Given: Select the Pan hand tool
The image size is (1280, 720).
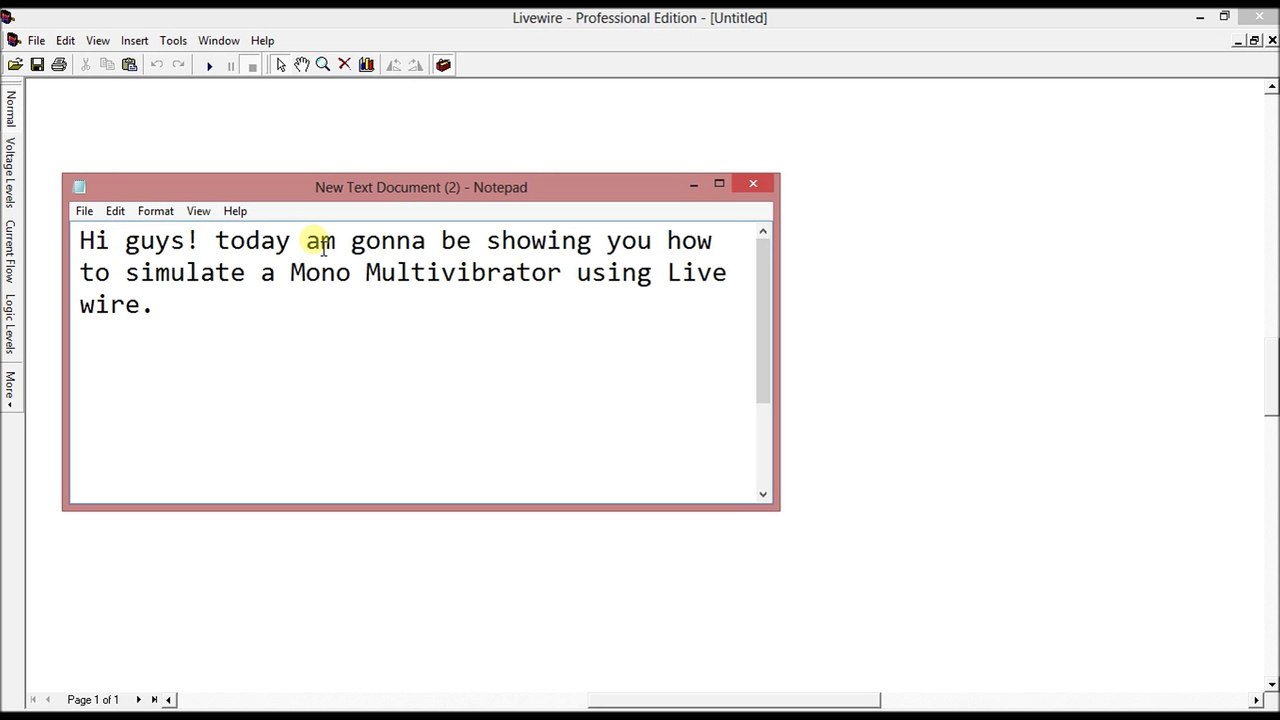Looking at the screenshot, I should [x=301, y=65].
